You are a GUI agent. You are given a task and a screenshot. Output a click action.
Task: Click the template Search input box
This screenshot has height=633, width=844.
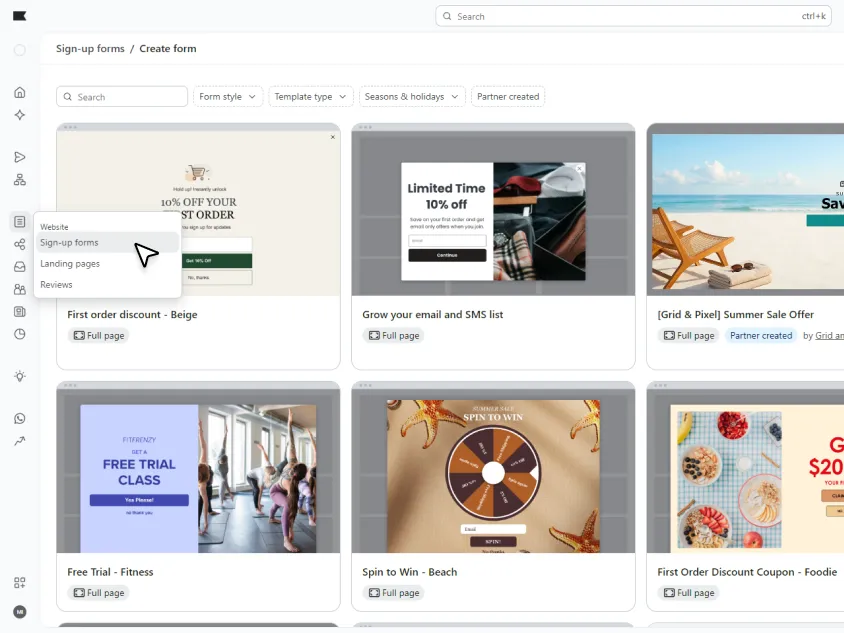pos(122,97)
